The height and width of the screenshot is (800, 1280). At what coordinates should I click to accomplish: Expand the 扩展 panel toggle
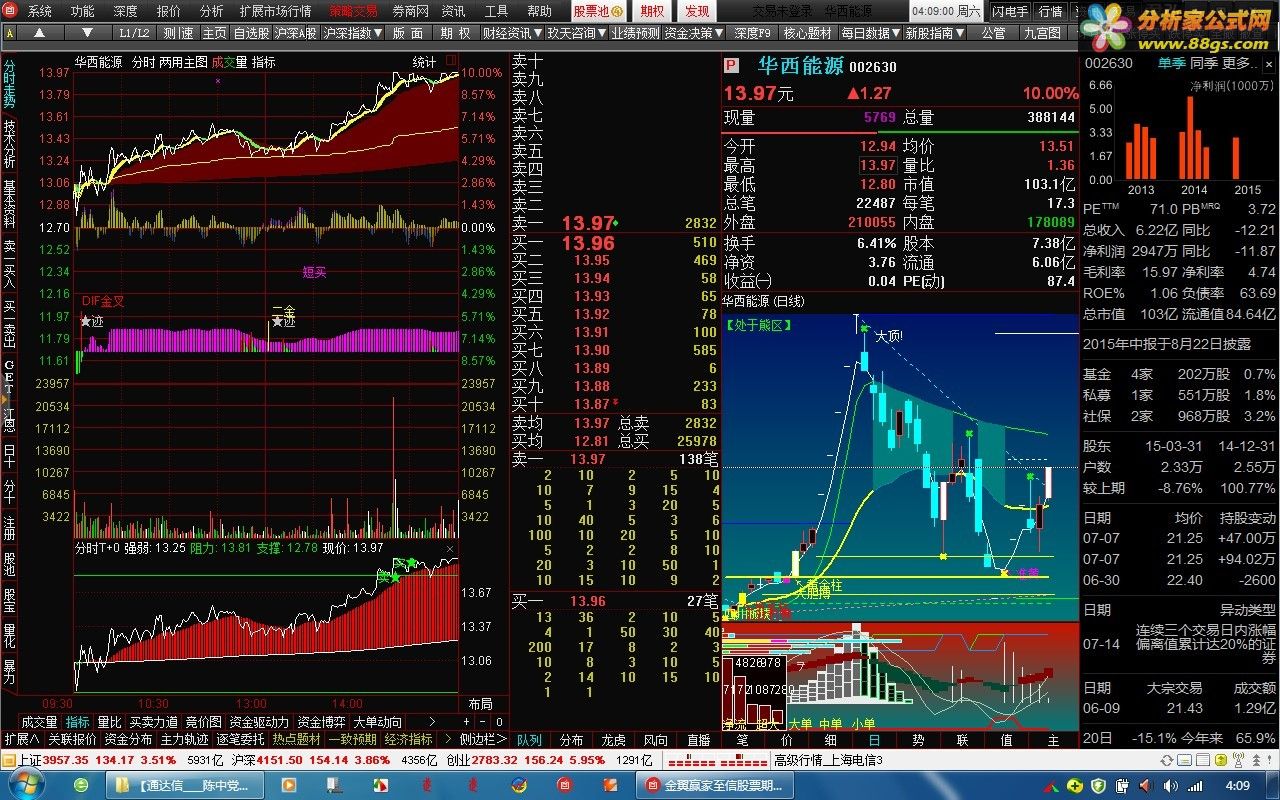pyautogui.click(x=21, y=739)
